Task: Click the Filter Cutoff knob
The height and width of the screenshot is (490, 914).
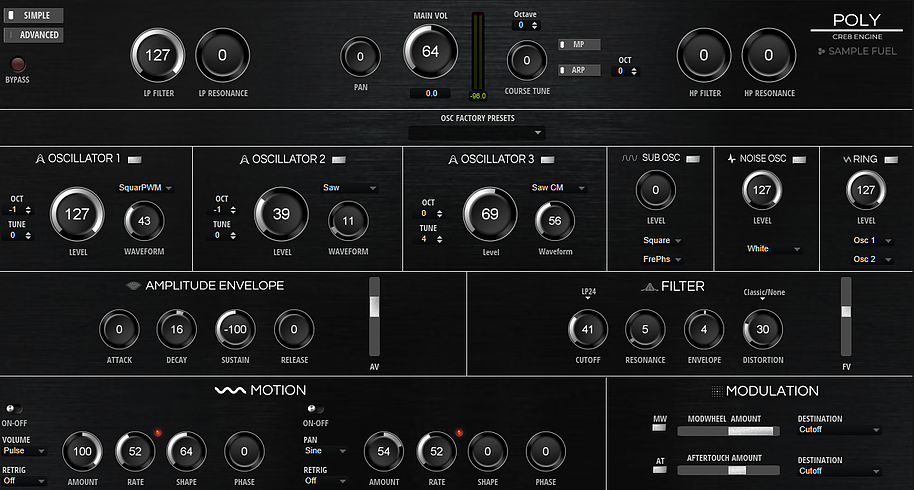Action: [x=588, y=330]
